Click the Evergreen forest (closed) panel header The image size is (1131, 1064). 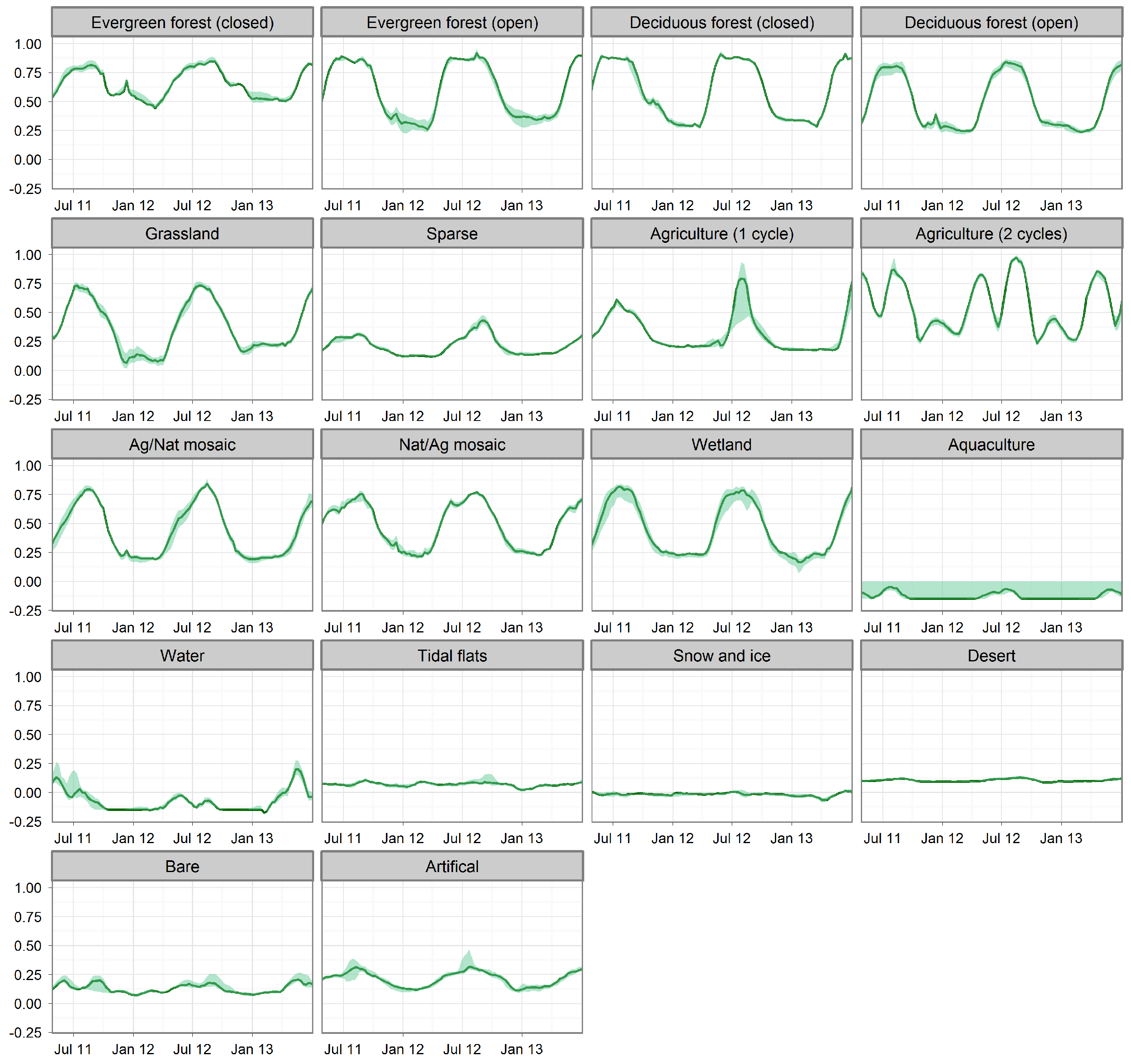tap(182, 23)
